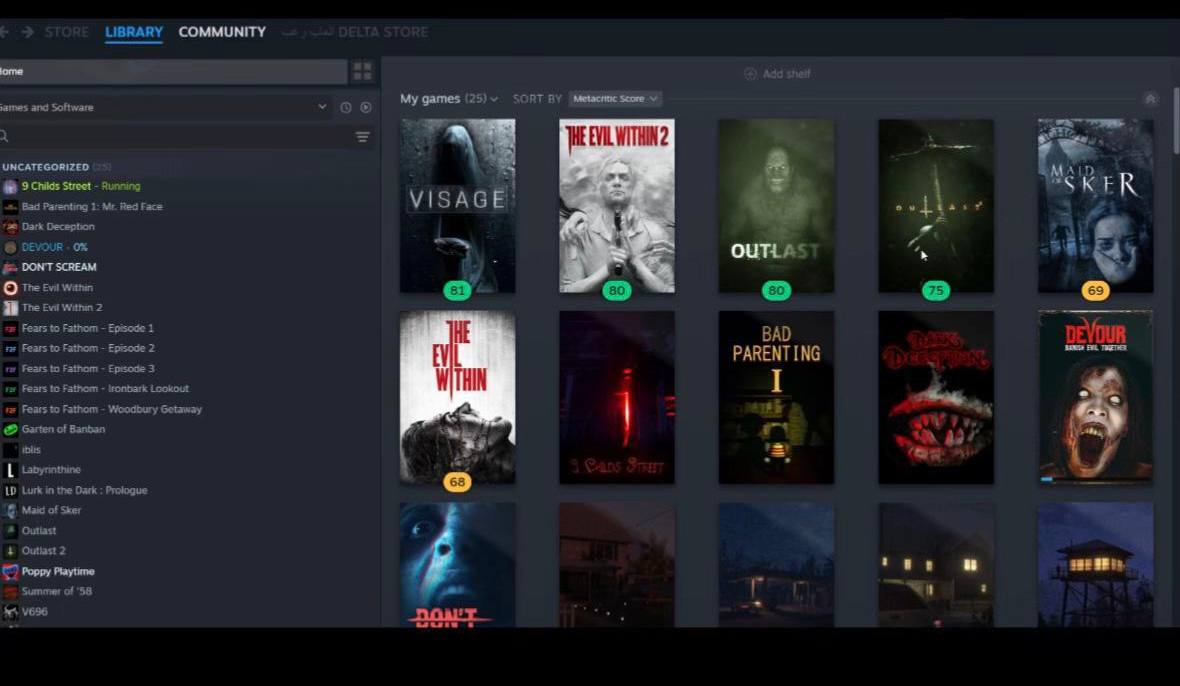Image resolution: width=1180 pixels, height=686 pixels.
Task: Open the STORE tab
Action: (66, 32)
